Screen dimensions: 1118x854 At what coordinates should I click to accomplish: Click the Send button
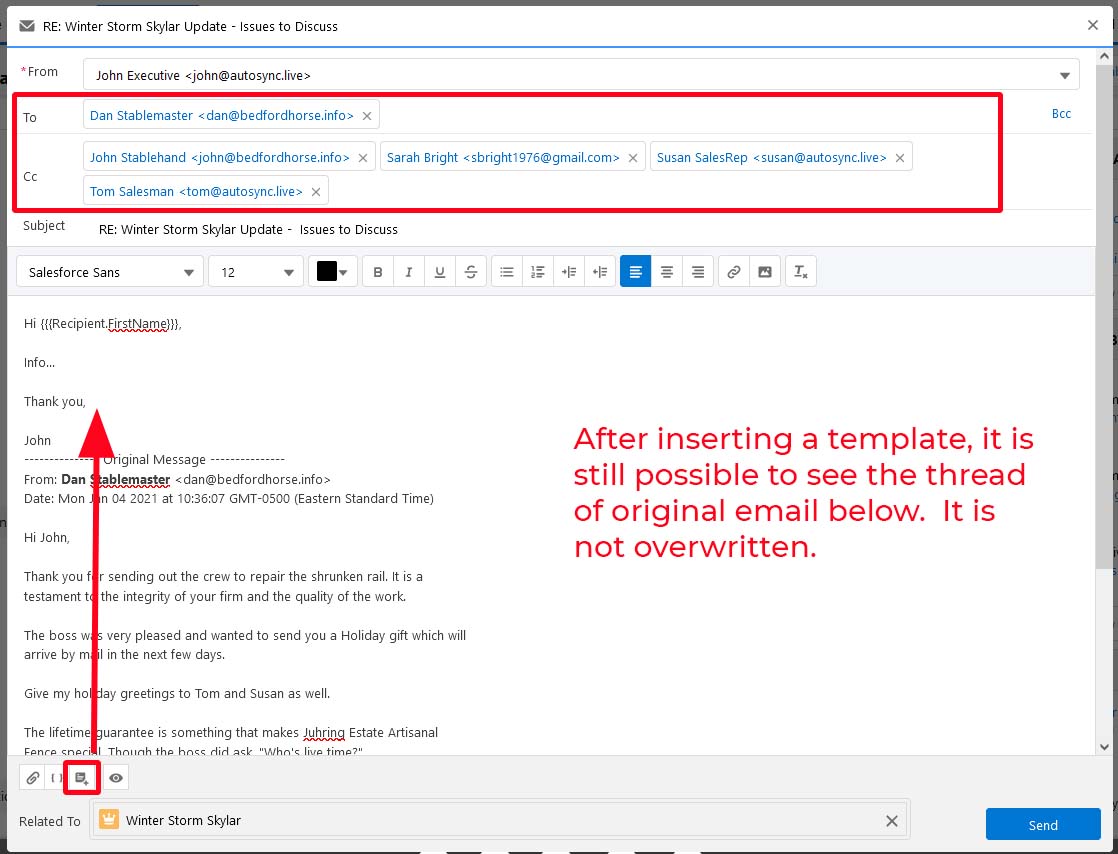(1043, 825)
